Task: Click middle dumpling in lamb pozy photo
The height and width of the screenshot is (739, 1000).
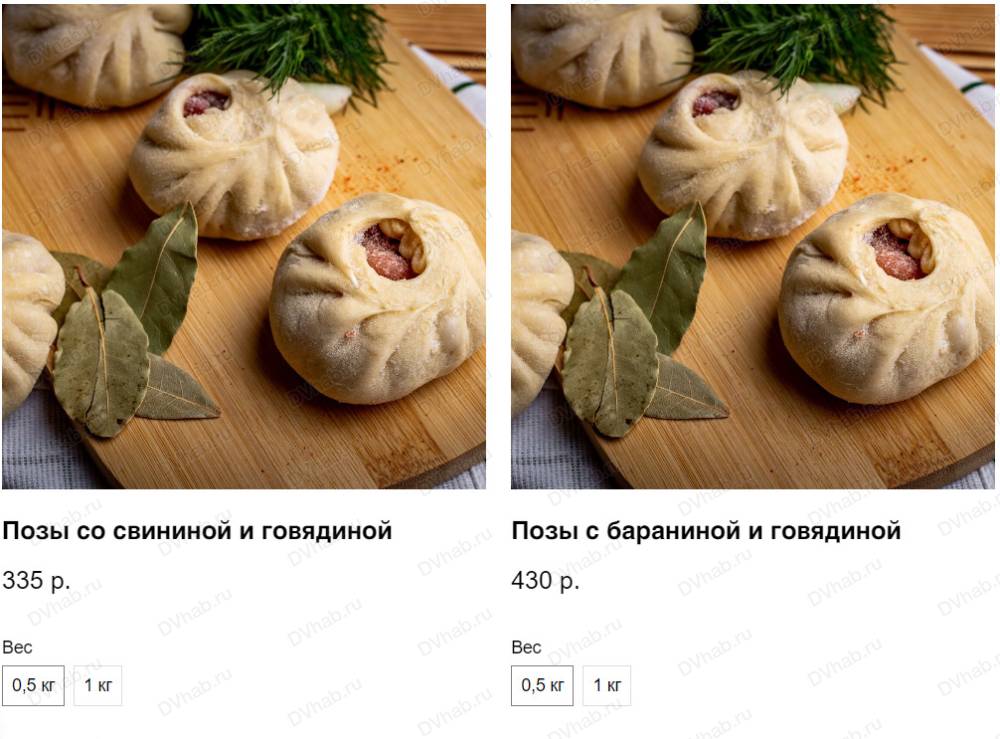Action: point(743,155)
